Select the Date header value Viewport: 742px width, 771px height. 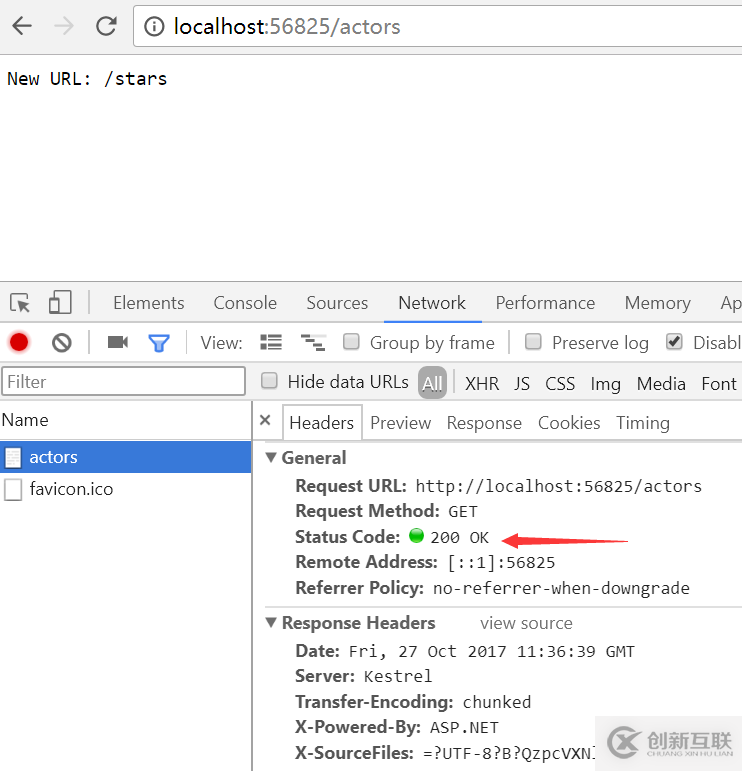[x=492, y=652]
